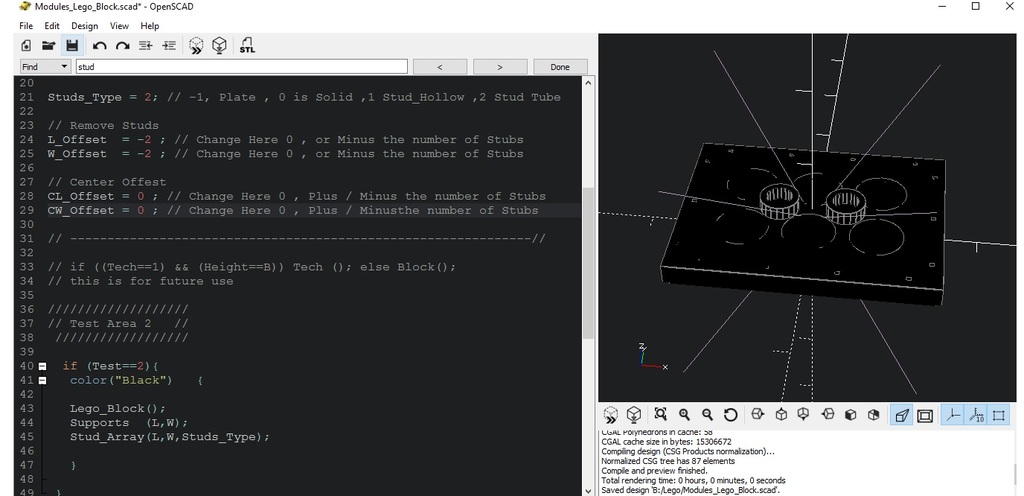Switch to the Right view
Image resolution: width=1024 pixels, height=496 pixels.
coord(758,414)
